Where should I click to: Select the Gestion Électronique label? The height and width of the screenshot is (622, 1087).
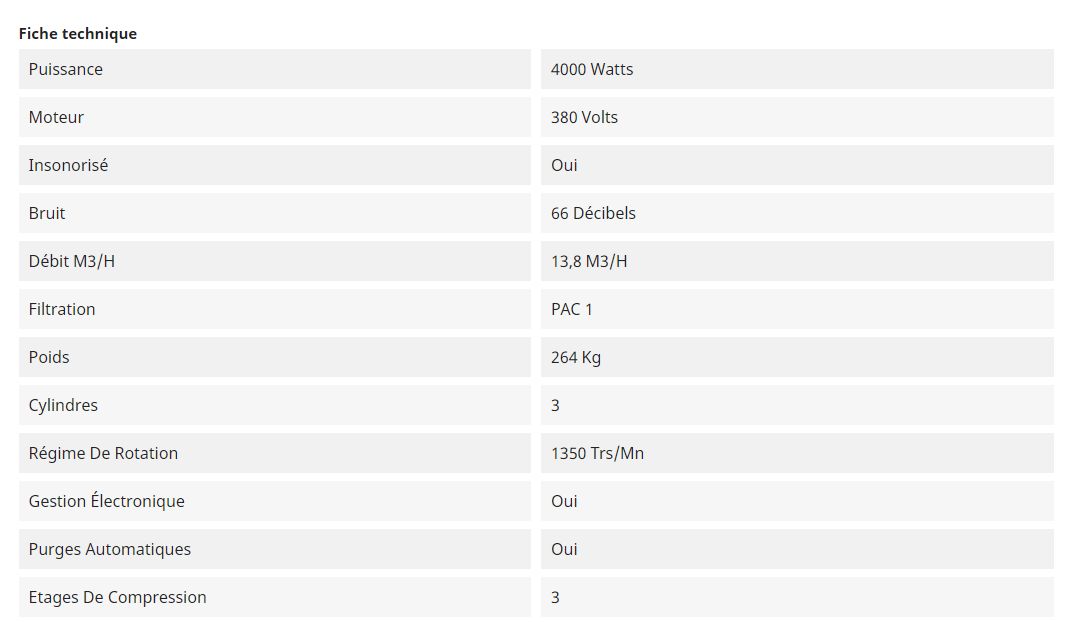[x=106, y=501]
